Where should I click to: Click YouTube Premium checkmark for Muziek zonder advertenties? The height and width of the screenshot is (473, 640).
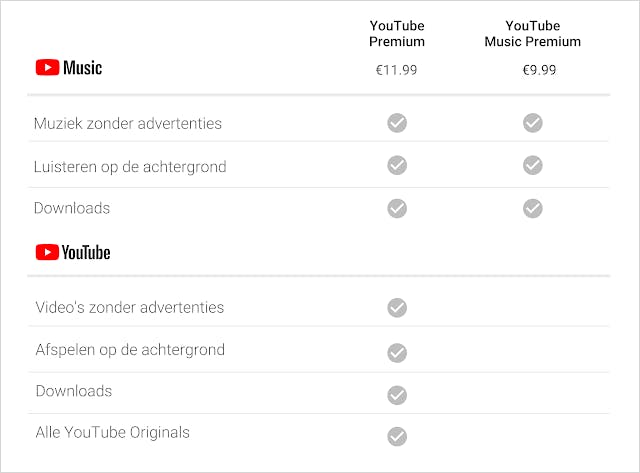point(397,123)
